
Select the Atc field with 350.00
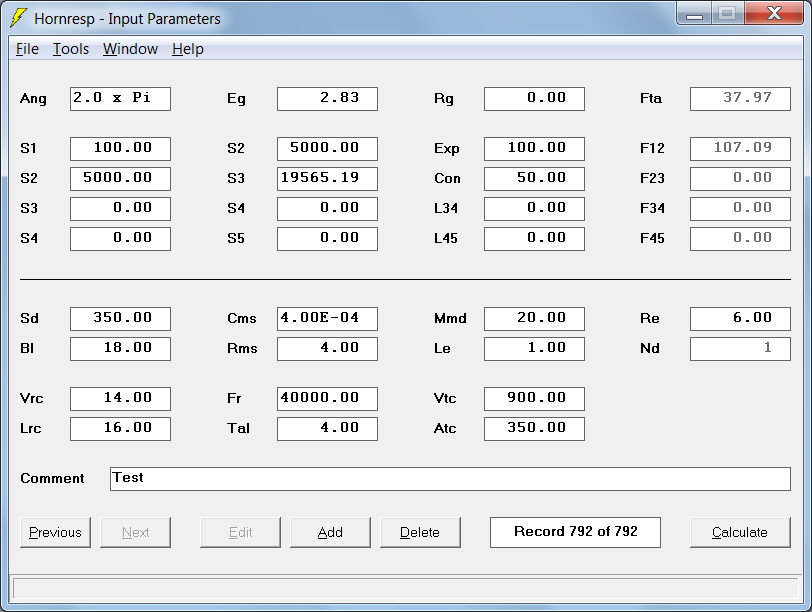tap(534, 429)
